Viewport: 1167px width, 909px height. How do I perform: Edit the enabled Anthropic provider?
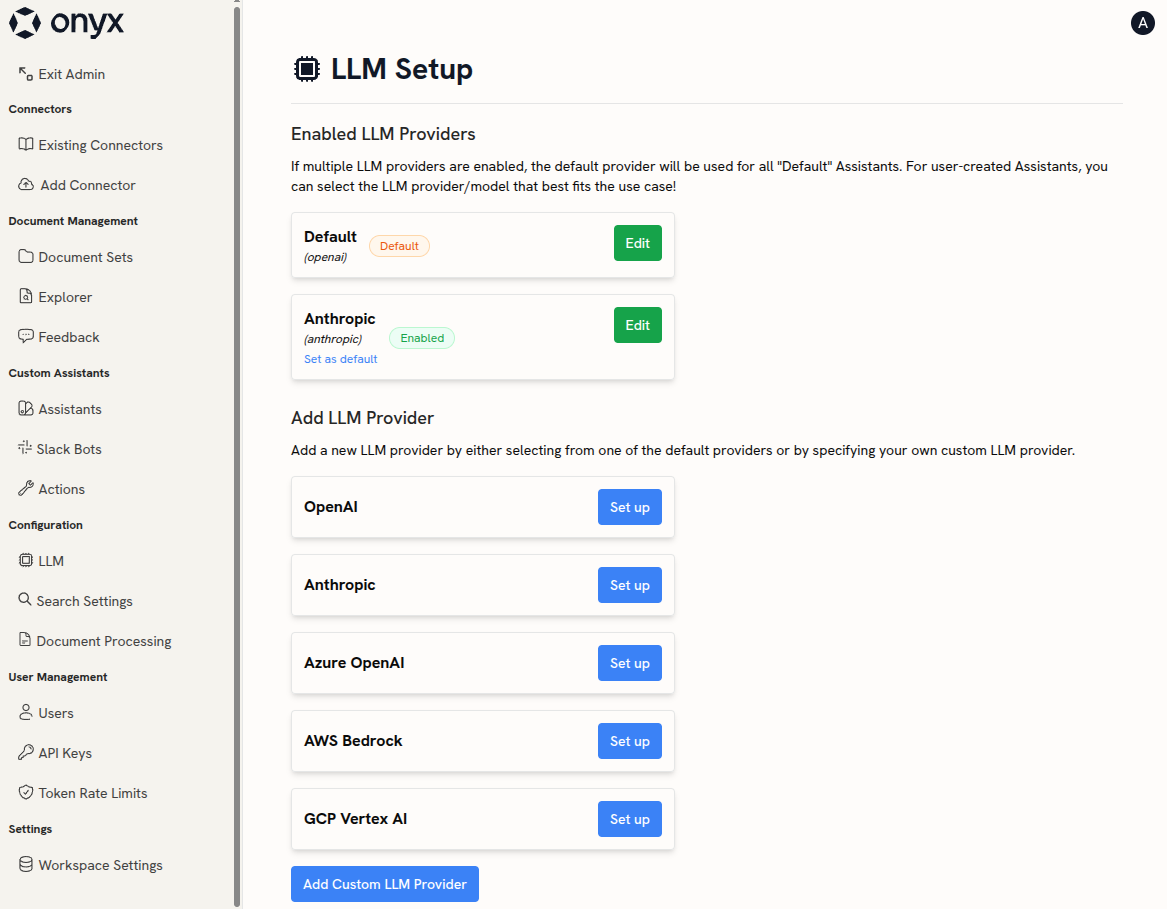click(x=637, y=325)
